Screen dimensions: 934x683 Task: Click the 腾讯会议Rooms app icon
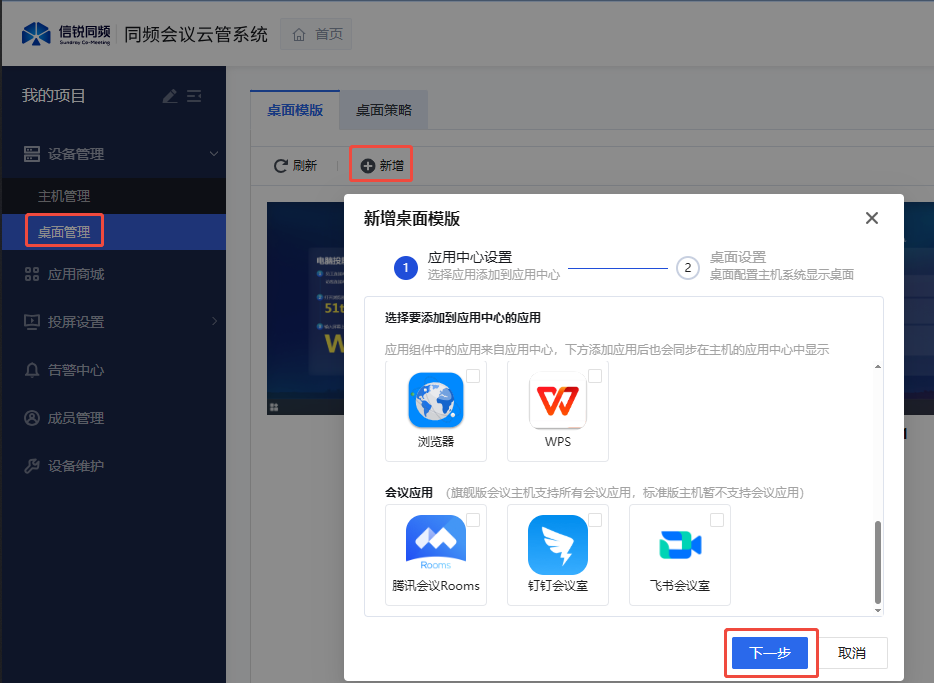(x=436, y=545)
